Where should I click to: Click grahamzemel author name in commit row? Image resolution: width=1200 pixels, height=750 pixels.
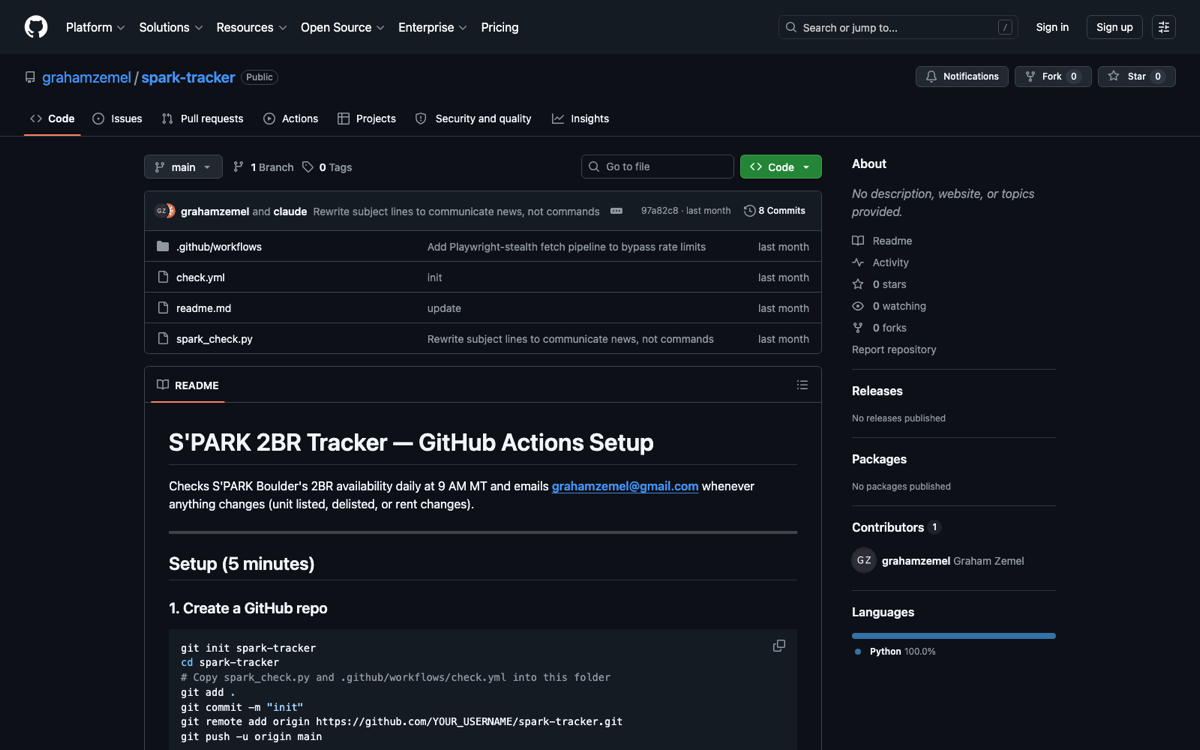215,212
